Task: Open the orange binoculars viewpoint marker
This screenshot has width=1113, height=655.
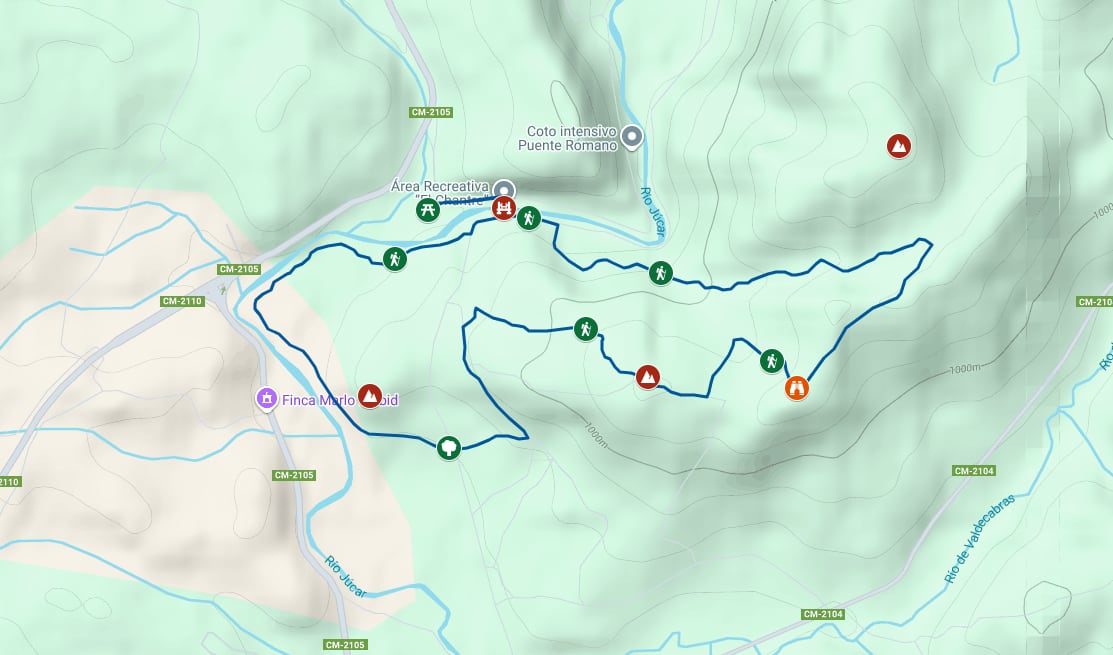Action: tap(796, 388)
